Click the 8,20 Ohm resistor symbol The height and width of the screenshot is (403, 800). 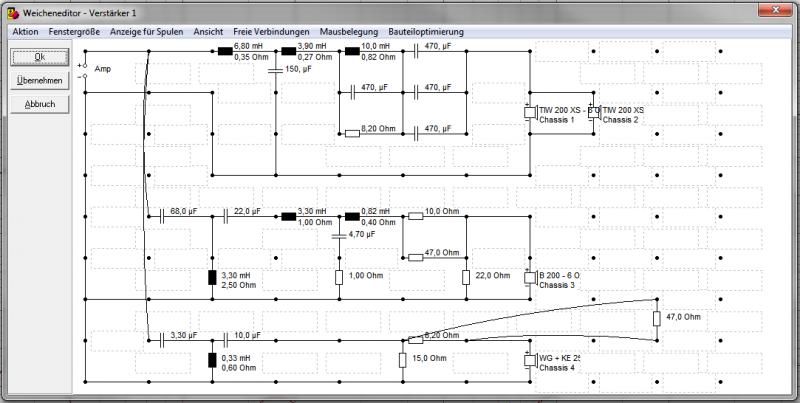352,134
